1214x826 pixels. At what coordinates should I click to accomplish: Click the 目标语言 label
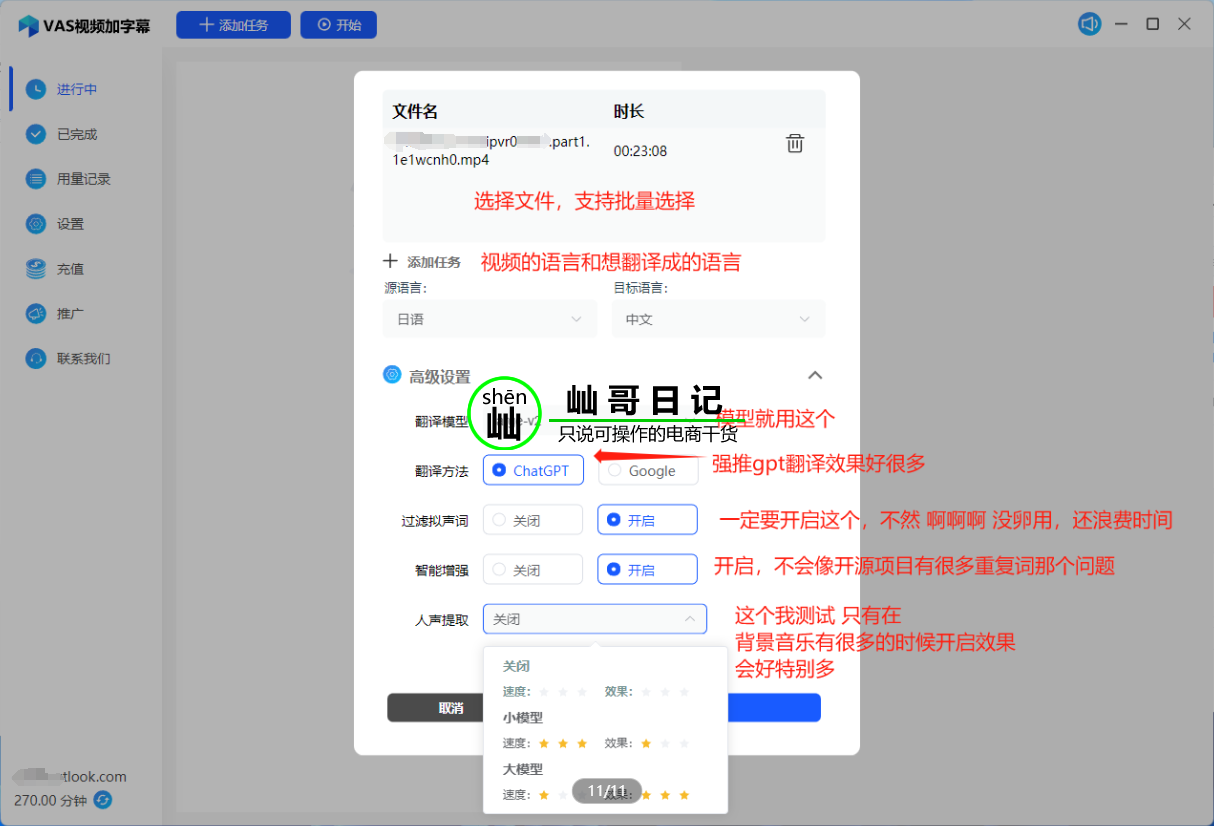pyautogui.click(x=641, y=288)
